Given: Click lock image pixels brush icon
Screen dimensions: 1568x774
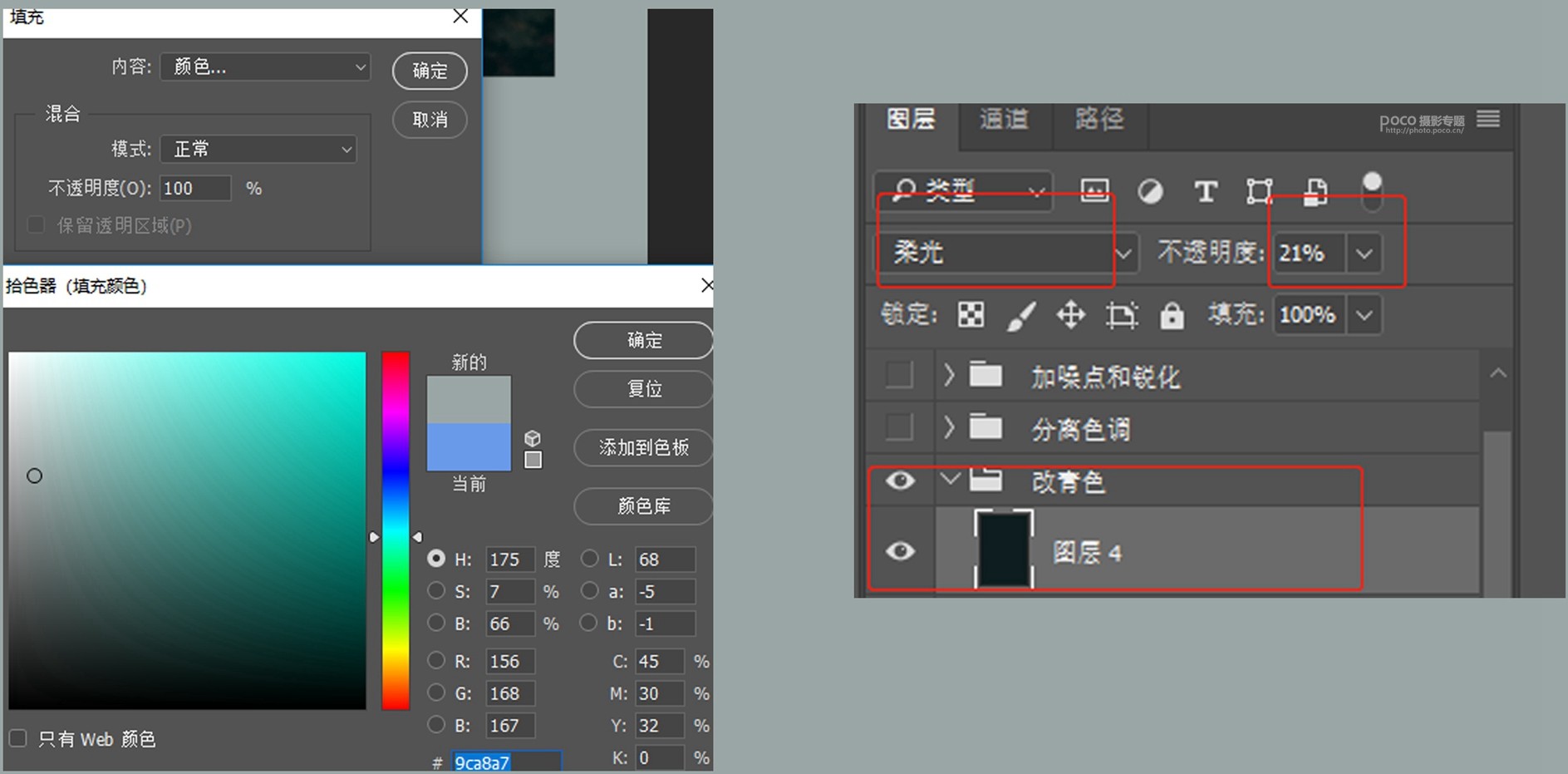Looking at the screenshot, I should click(x=1021, y=315).
